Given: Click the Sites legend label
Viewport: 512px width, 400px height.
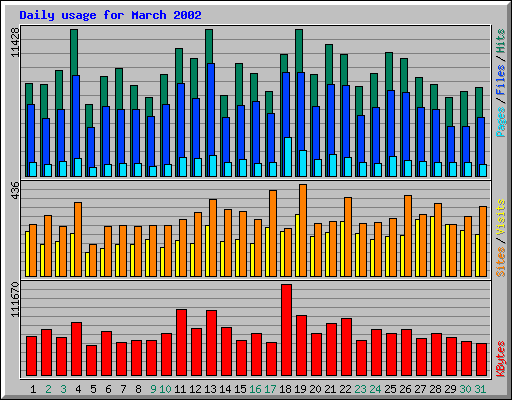Looking at the screenshot, I should [x=501, y=262].
